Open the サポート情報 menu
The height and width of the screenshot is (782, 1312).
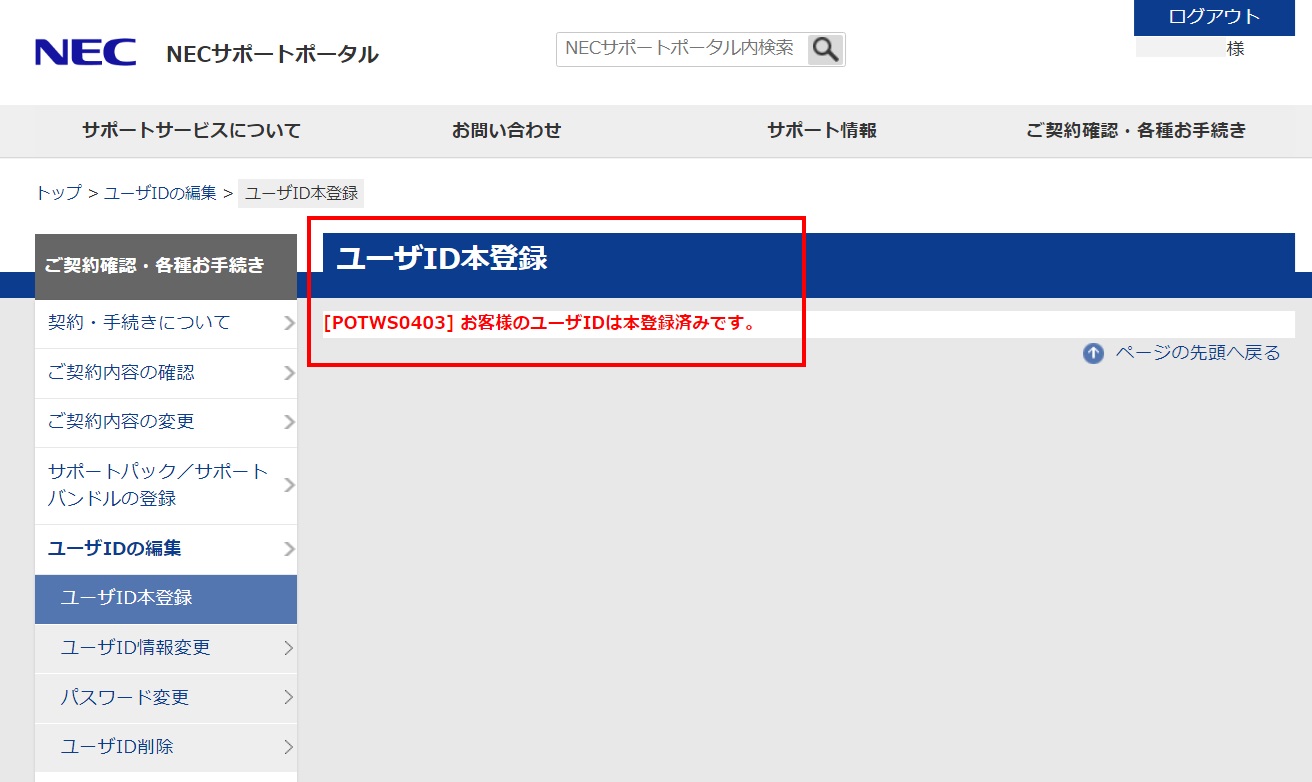click(821, 131)
